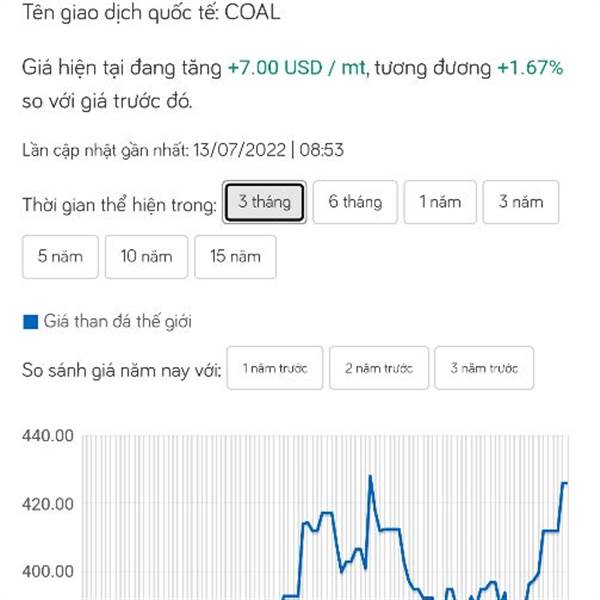Click the last update timestamp 13/07/2022
600x600 pixels.
[x=240, y=150]
